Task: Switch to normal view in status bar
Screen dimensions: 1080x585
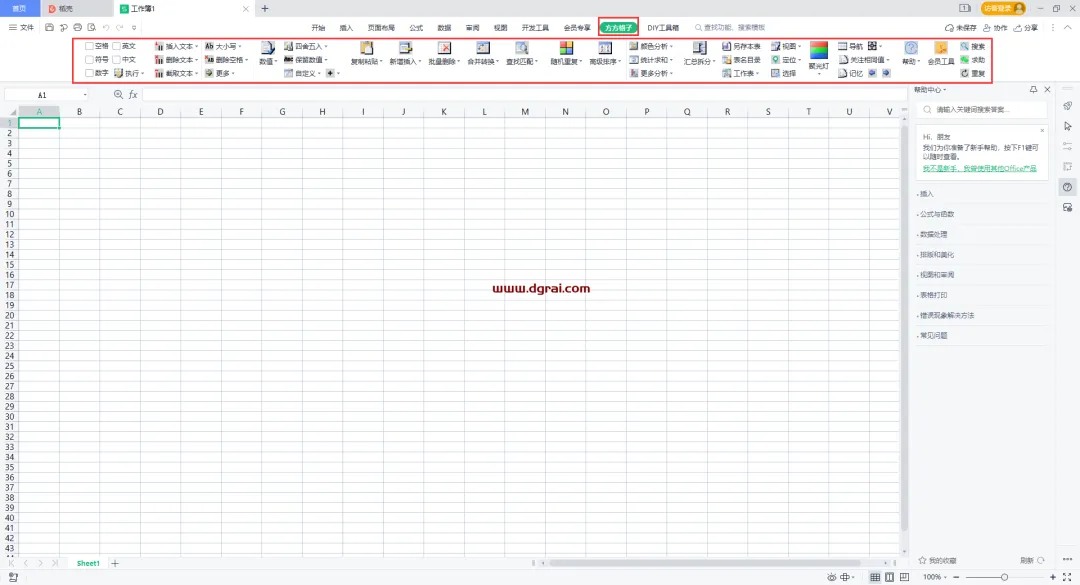Action: coord(875,577)
